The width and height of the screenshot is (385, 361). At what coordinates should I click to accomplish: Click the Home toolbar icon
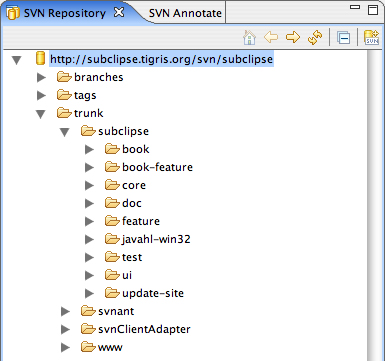click(249, 37)
